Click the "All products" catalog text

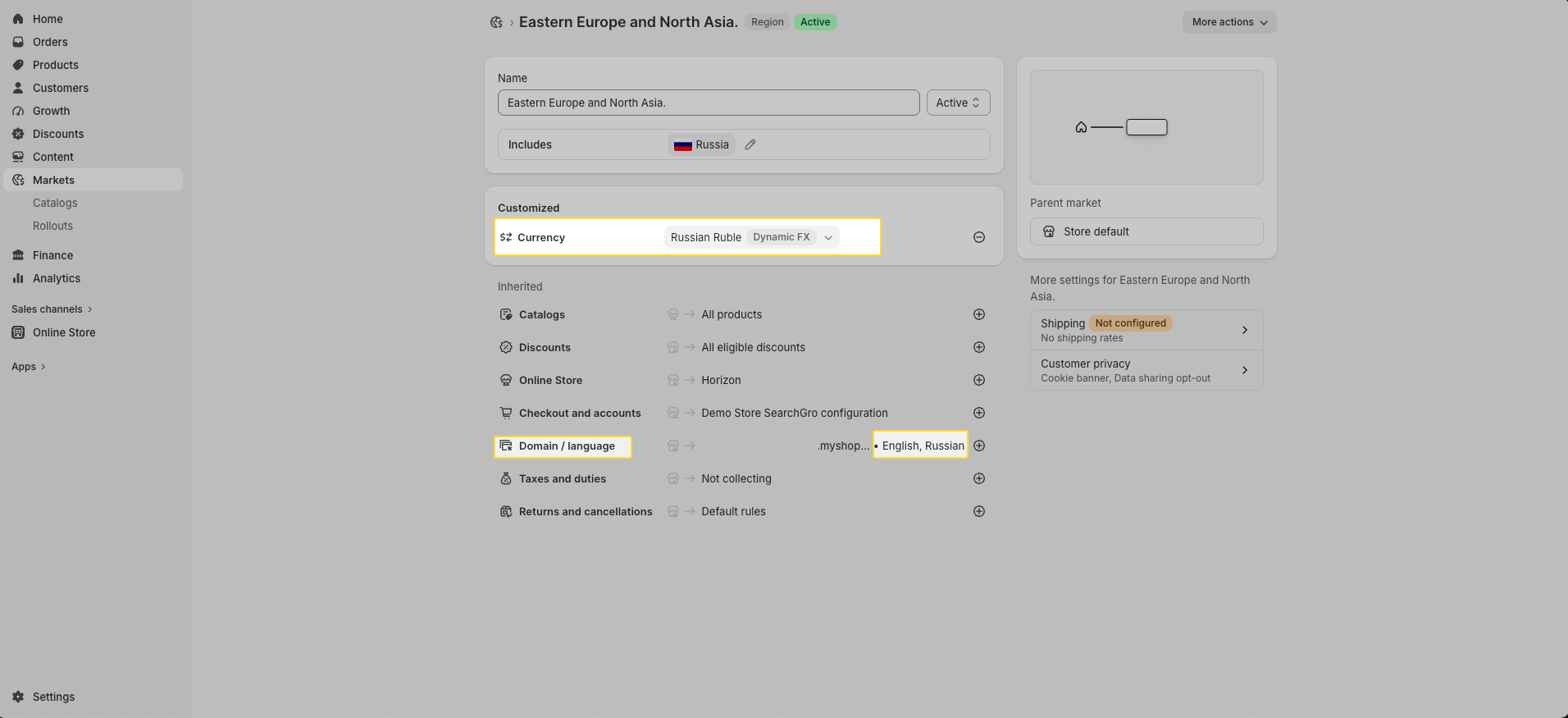click(732, 314)
